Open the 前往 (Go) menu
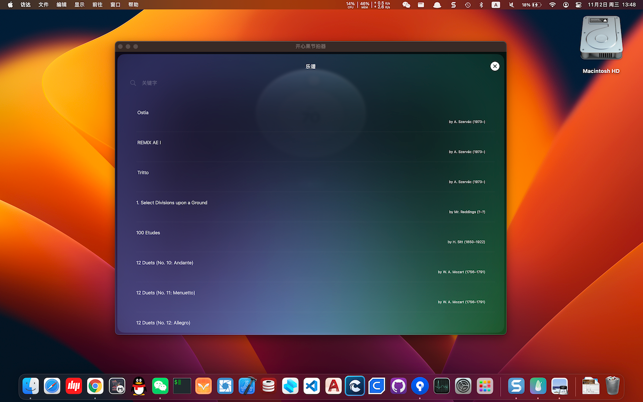Image resolution: width=643 pixels, height=402 pixels. coord(97,5)
